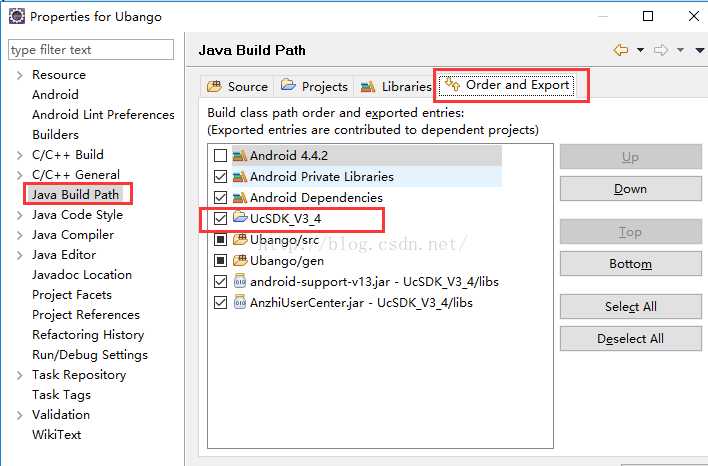Select the android-support-v13.jar entry label
This screenshot has width=708, height=466.
tap(374, 282)
